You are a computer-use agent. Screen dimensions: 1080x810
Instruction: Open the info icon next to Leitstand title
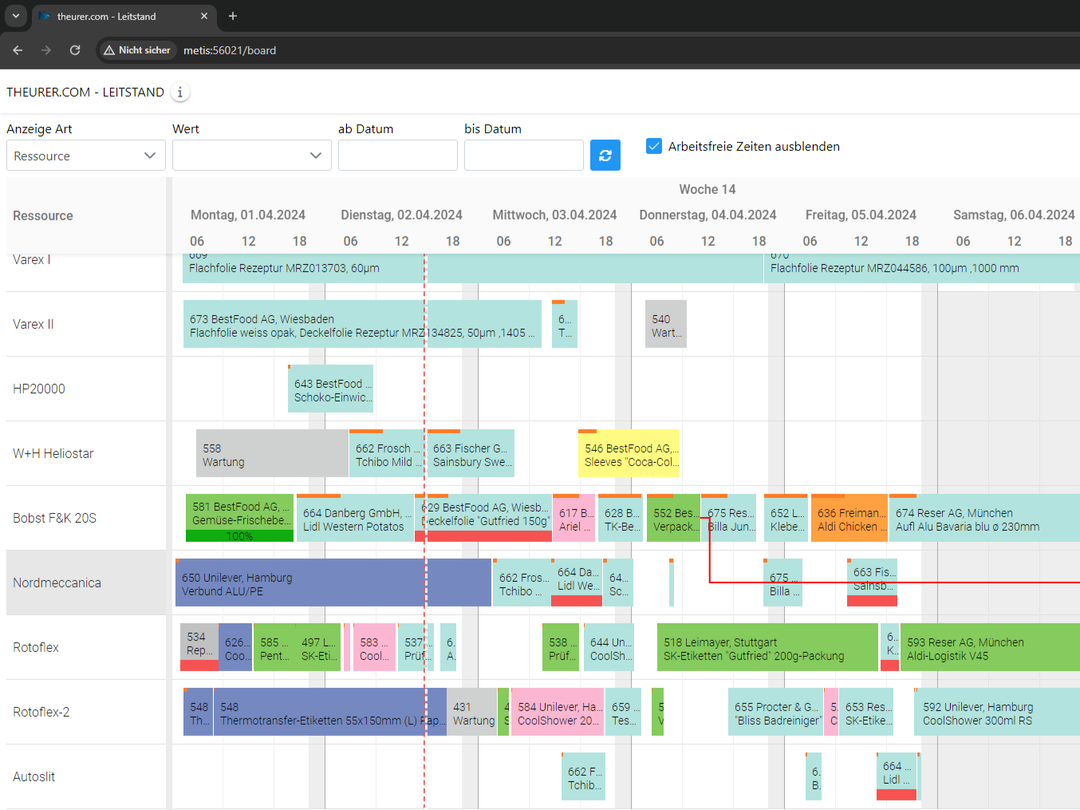pyautogui.click(x=180, y=92)
